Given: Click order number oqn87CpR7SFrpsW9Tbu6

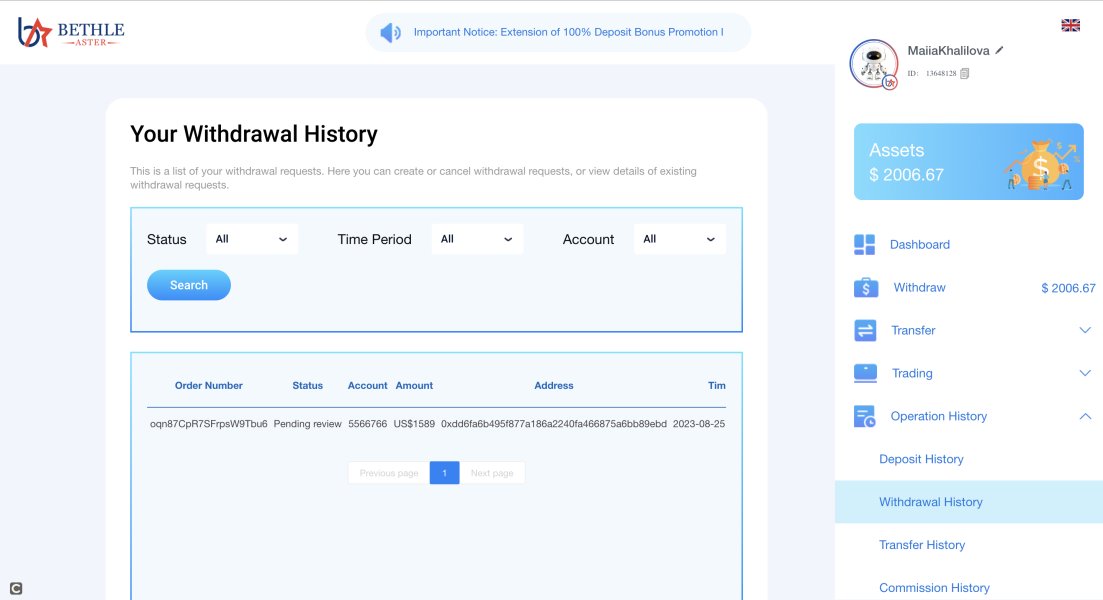Looking at the screenshot, I should click(x=208, y=423).
